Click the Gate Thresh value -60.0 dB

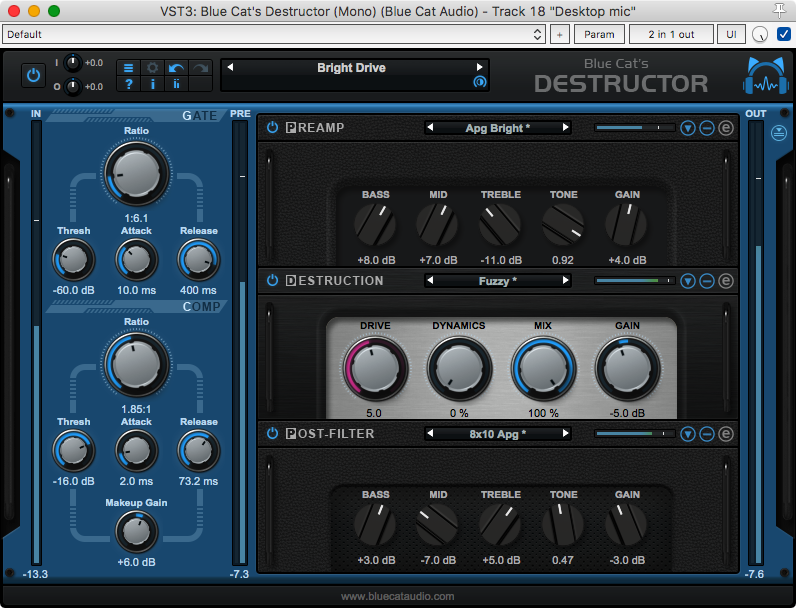(x=74, y=290)
